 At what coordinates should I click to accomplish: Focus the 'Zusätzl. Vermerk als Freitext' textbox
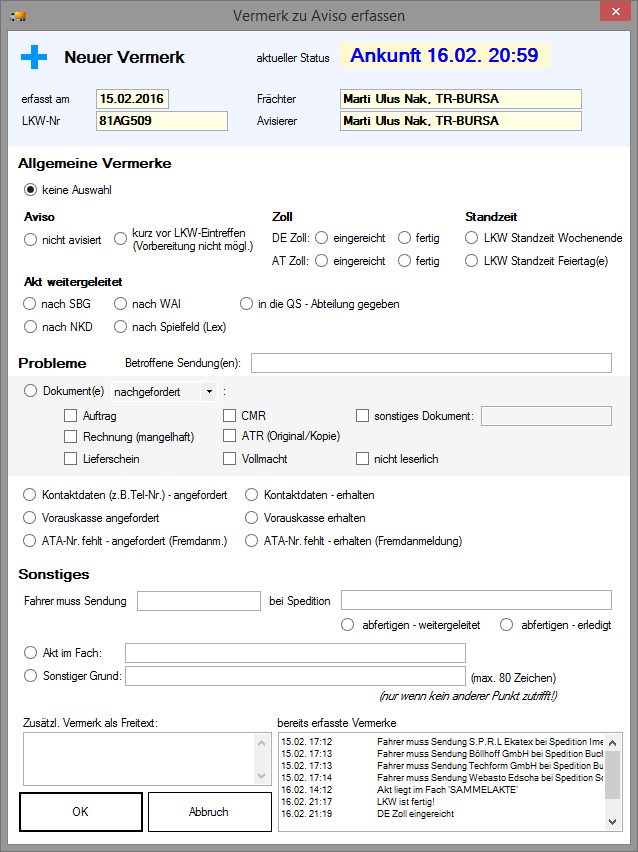pos(140,758)
